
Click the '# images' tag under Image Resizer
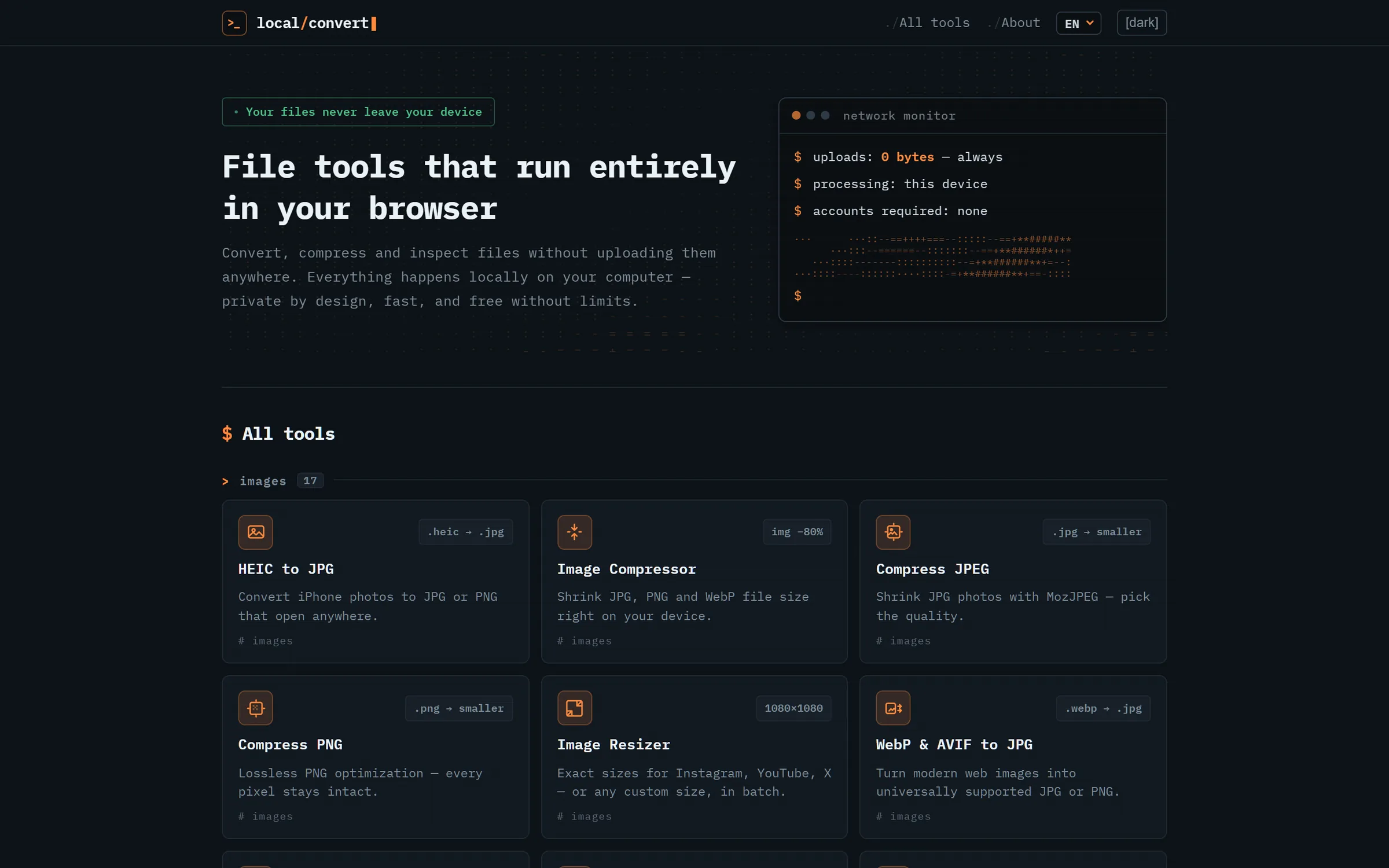pyautogui.click(x=585, y=816)
